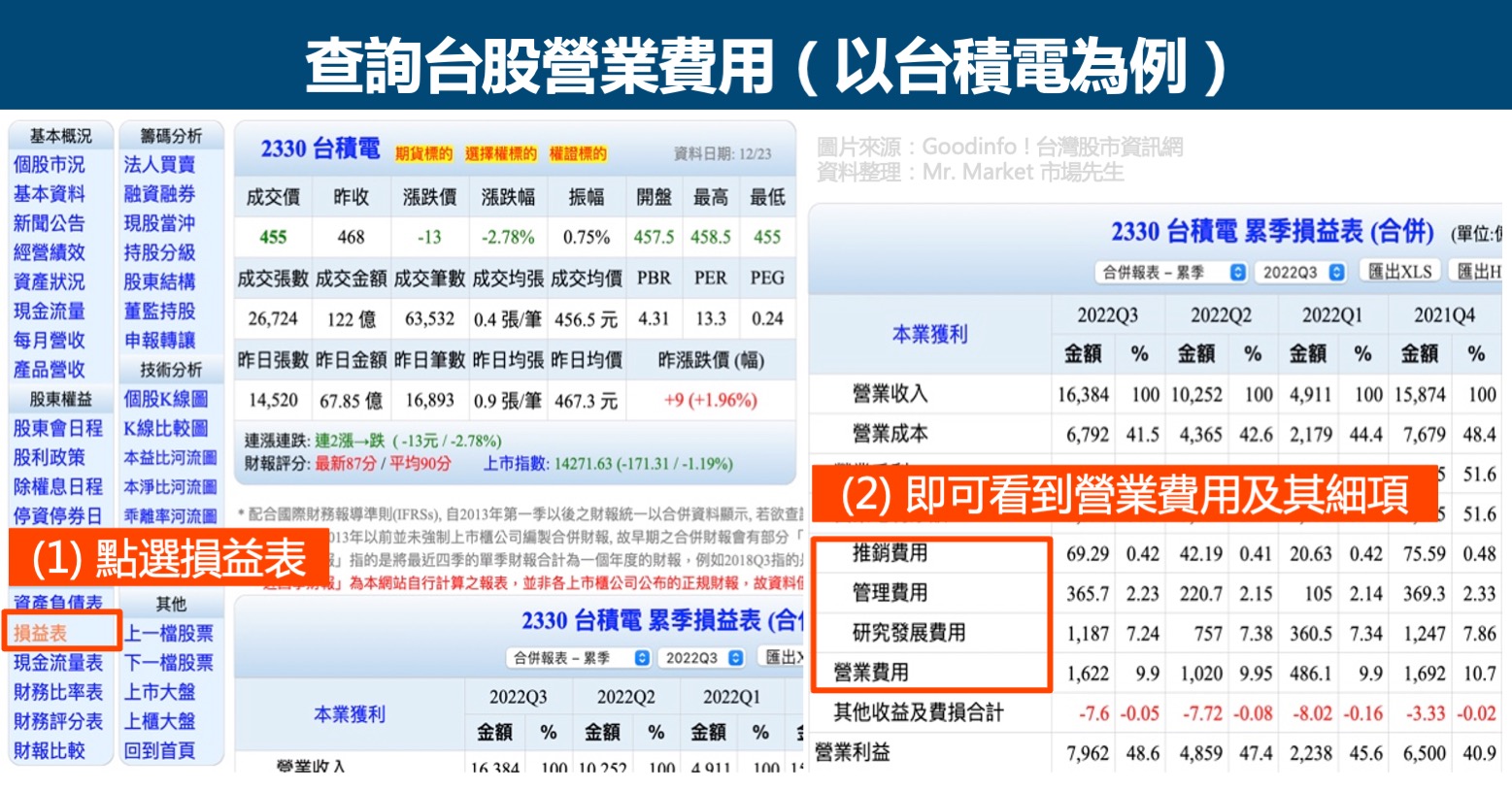Open the 2022Q3 dropdown in the small lower statement panel
This screenshot has width=1512, height=791.
coord(701,658)
